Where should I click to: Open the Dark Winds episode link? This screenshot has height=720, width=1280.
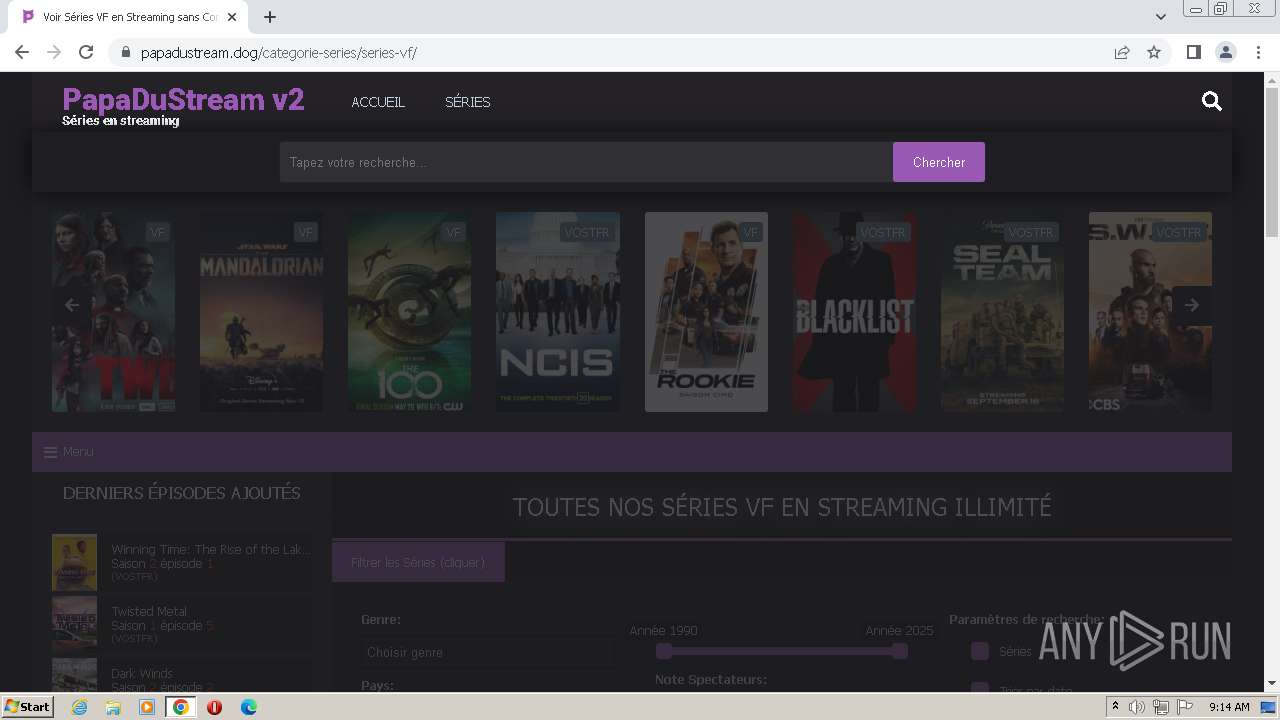[x=142, y=673]
